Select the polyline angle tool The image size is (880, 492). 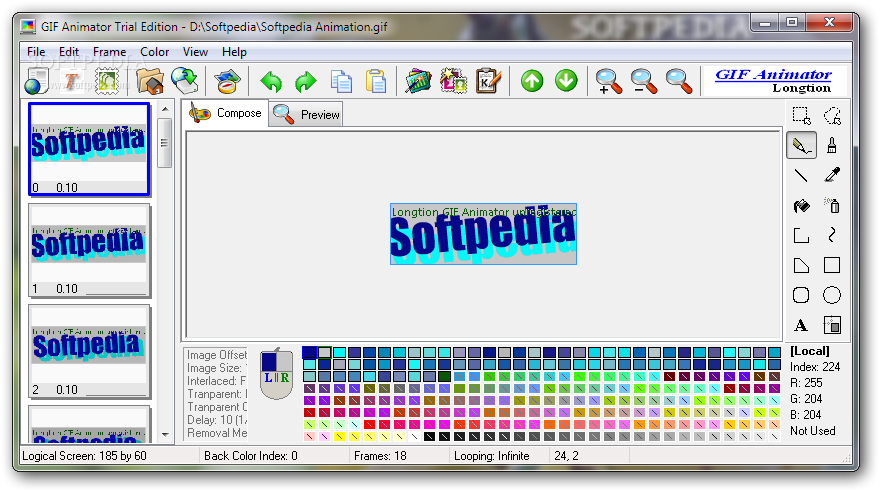coord(801,236)
